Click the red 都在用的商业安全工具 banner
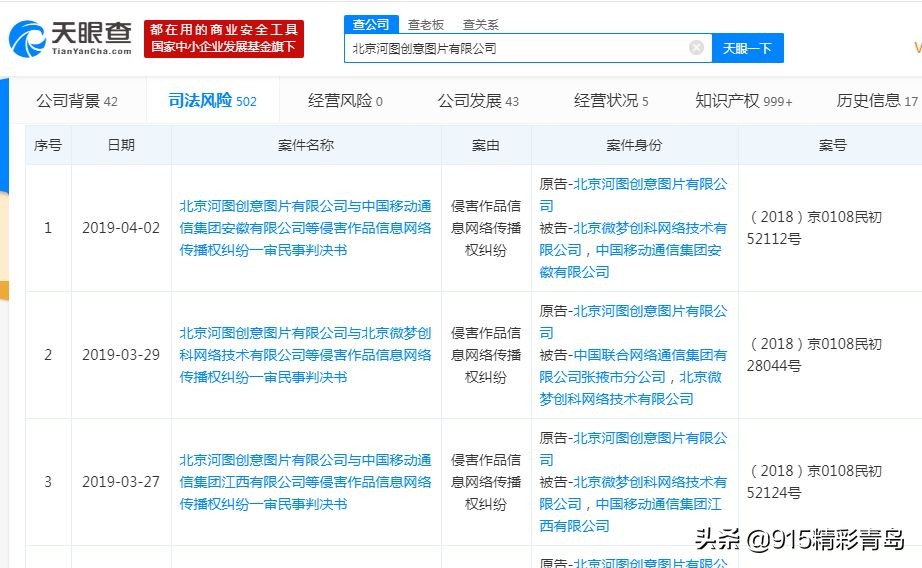The image size is (922, 568). (224, 38)
